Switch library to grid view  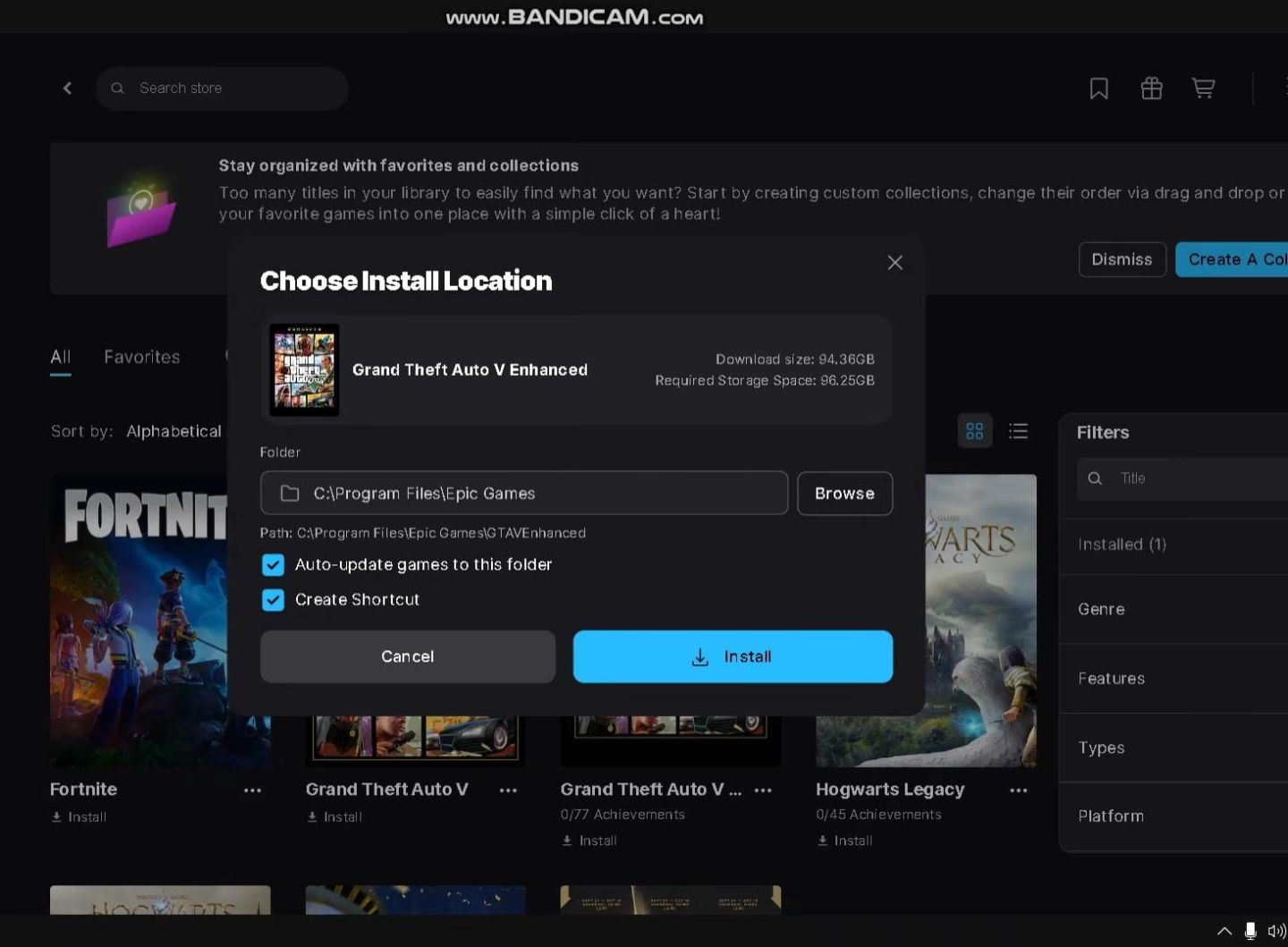975,431
